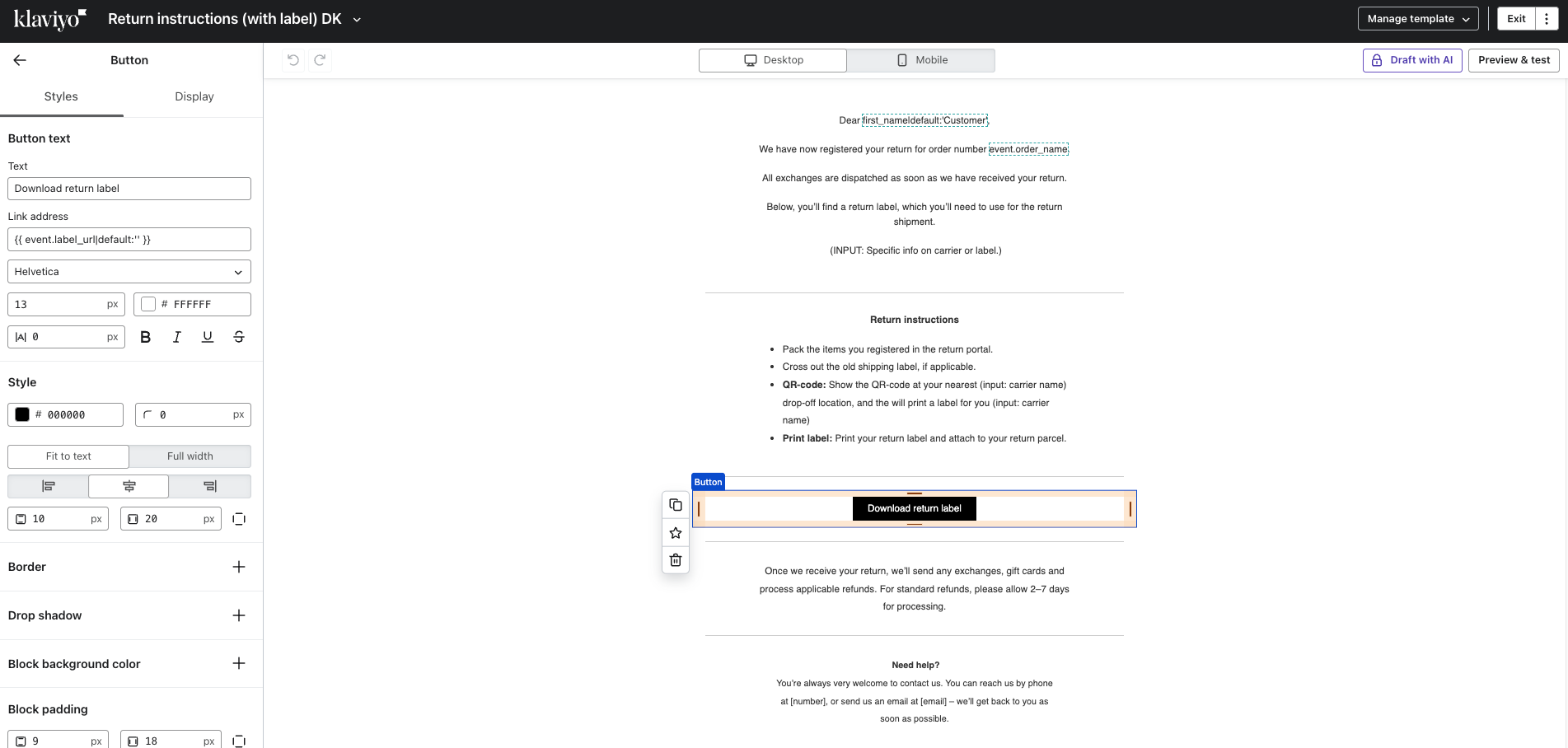Viewport: 1568px width, 748px height.
Task: Click Preview & test button
Action: (x=1514, y=60)
